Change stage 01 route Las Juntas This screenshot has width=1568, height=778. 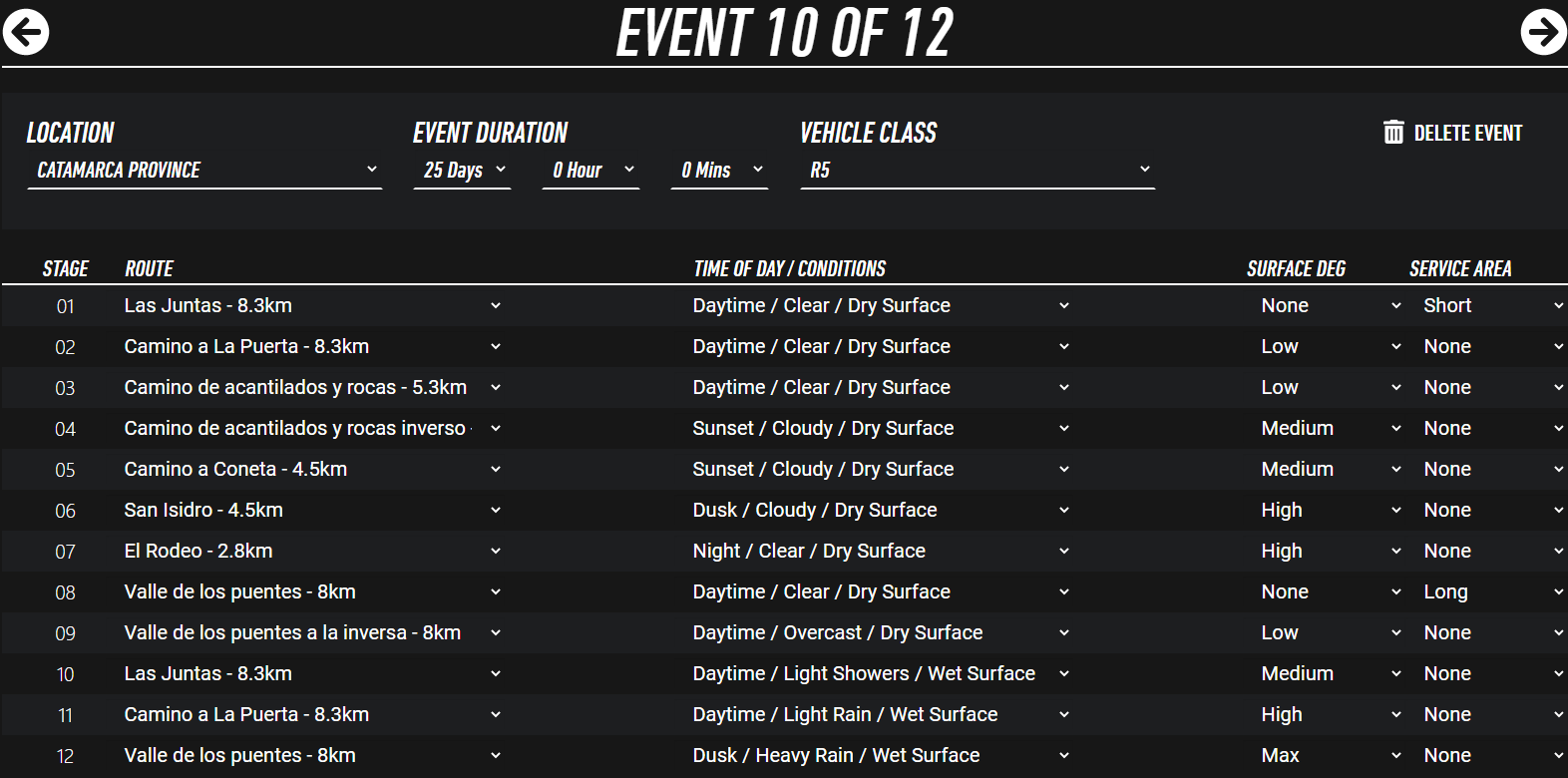pos(311,306)
